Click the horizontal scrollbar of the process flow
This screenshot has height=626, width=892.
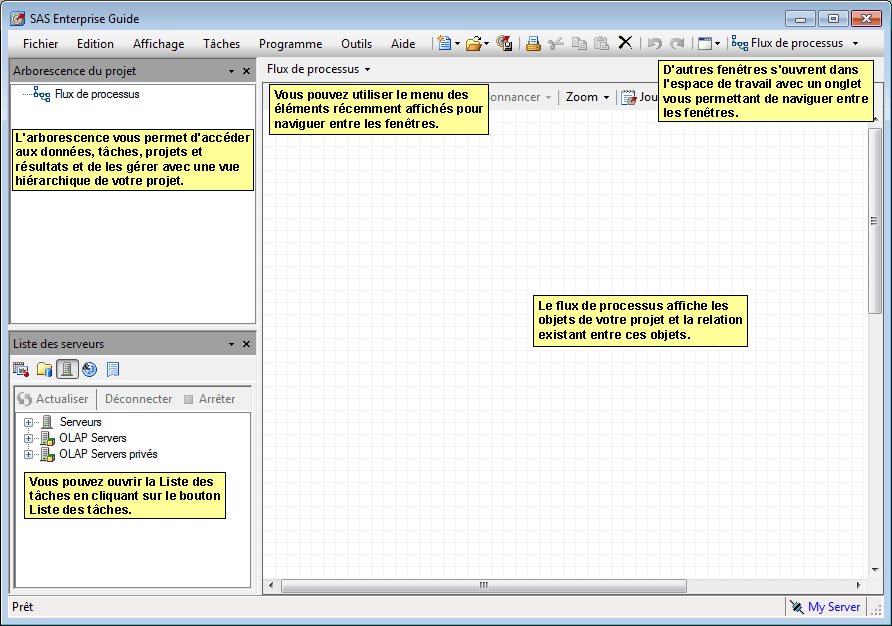coord(483,585)
